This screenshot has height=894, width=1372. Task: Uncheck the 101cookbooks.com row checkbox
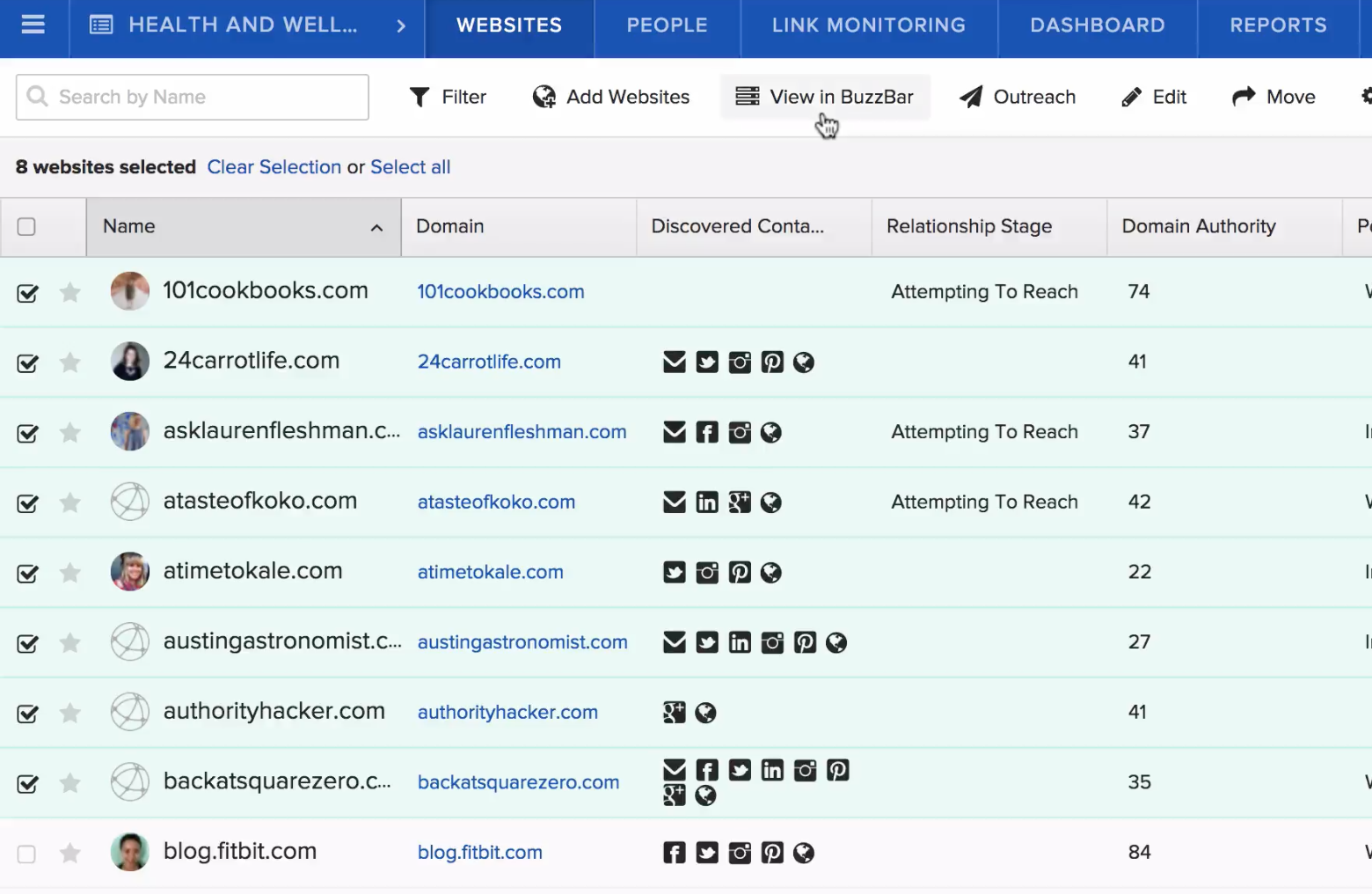(x=27, y=293)
